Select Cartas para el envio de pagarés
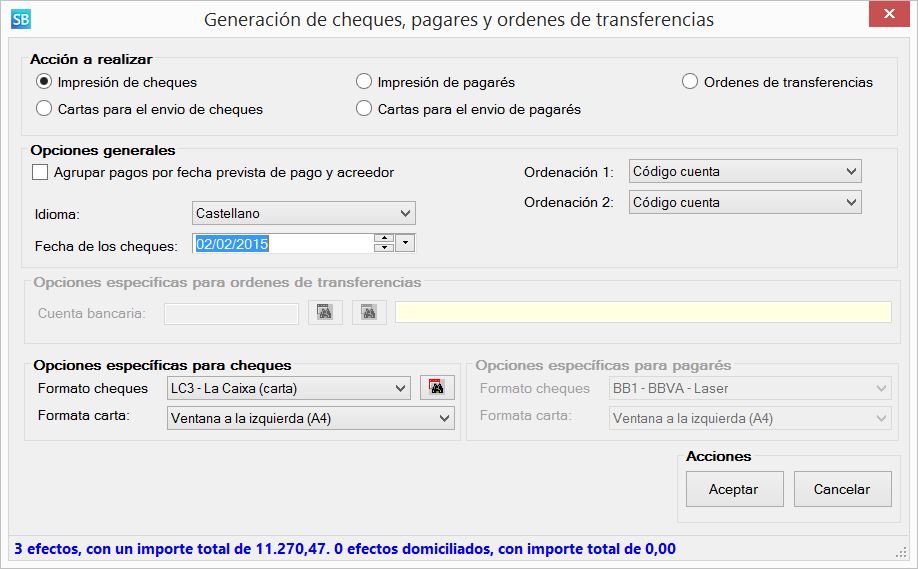Screen dimensions: 918x569 coord(364,109)
